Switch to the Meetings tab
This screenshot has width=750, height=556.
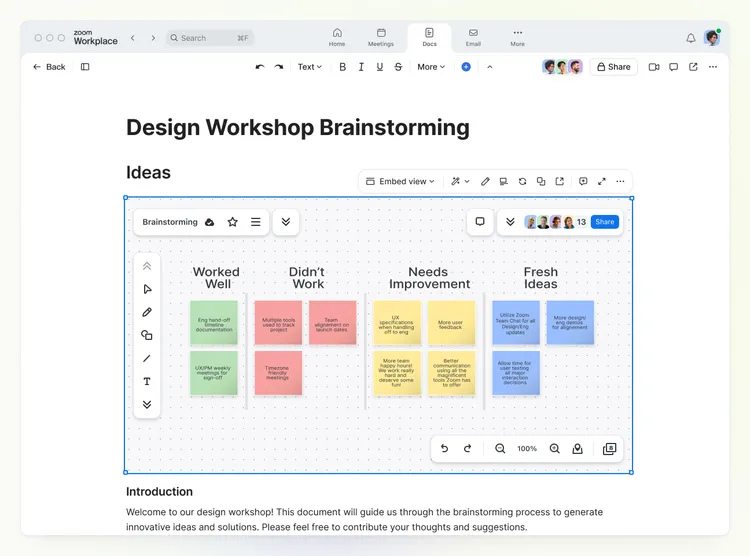tap(381, 37)
